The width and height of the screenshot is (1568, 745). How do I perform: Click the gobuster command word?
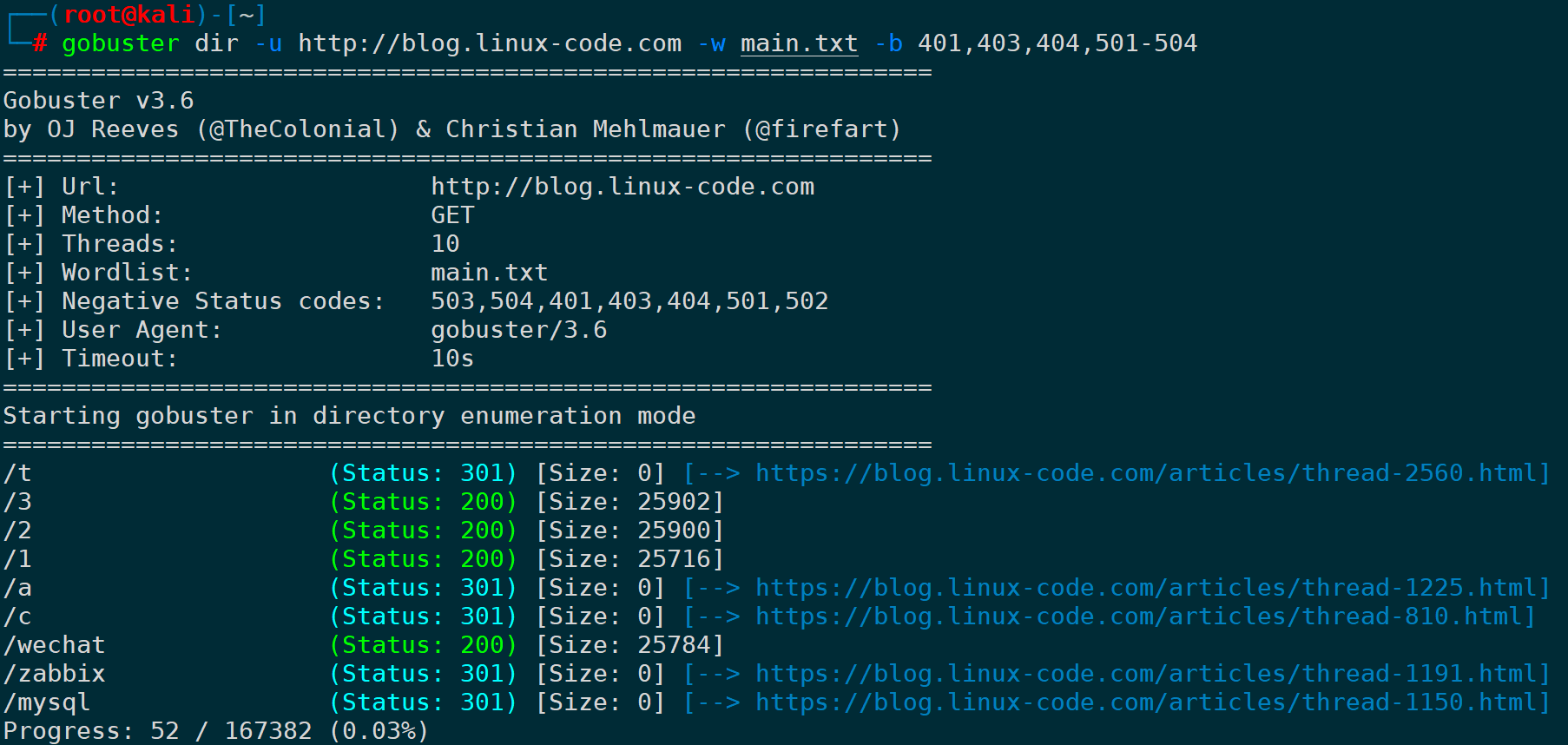pos(121,43)
